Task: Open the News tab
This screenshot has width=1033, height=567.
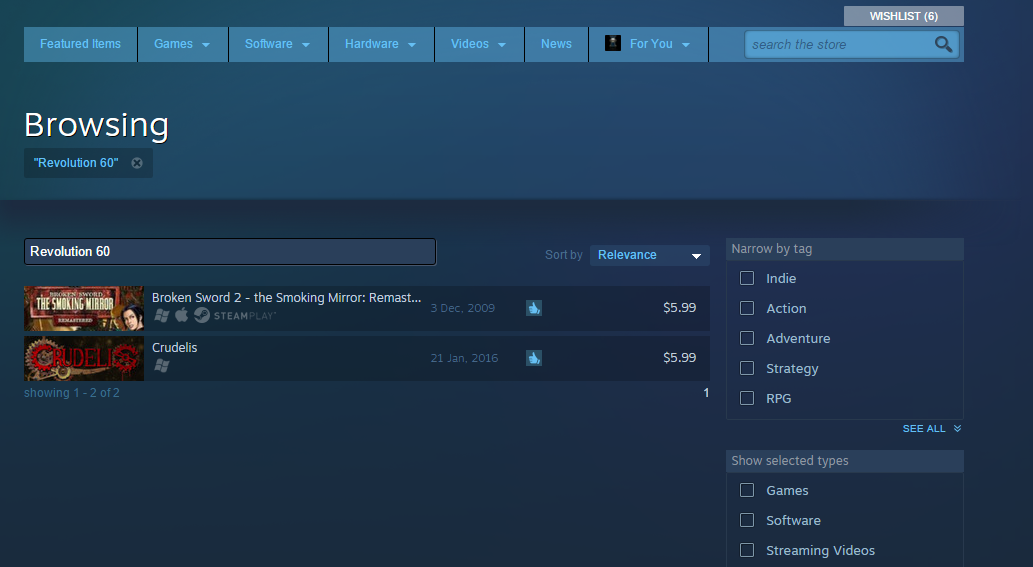Action: [556, 44]
